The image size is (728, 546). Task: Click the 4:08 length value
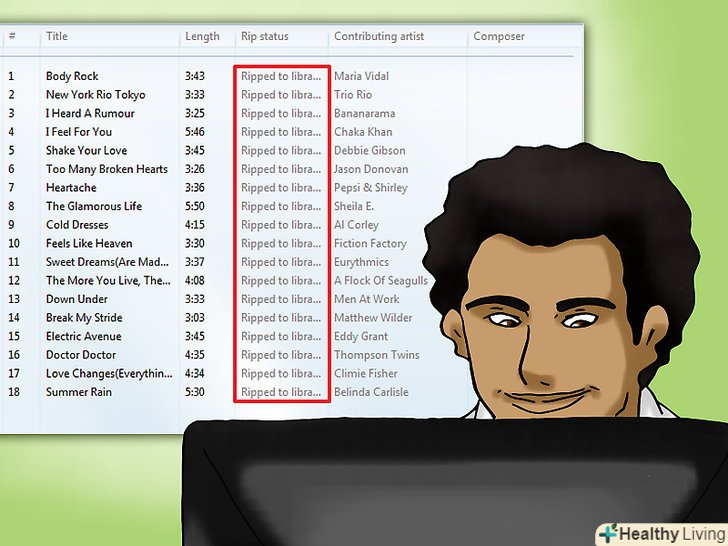tap(195, 280)
